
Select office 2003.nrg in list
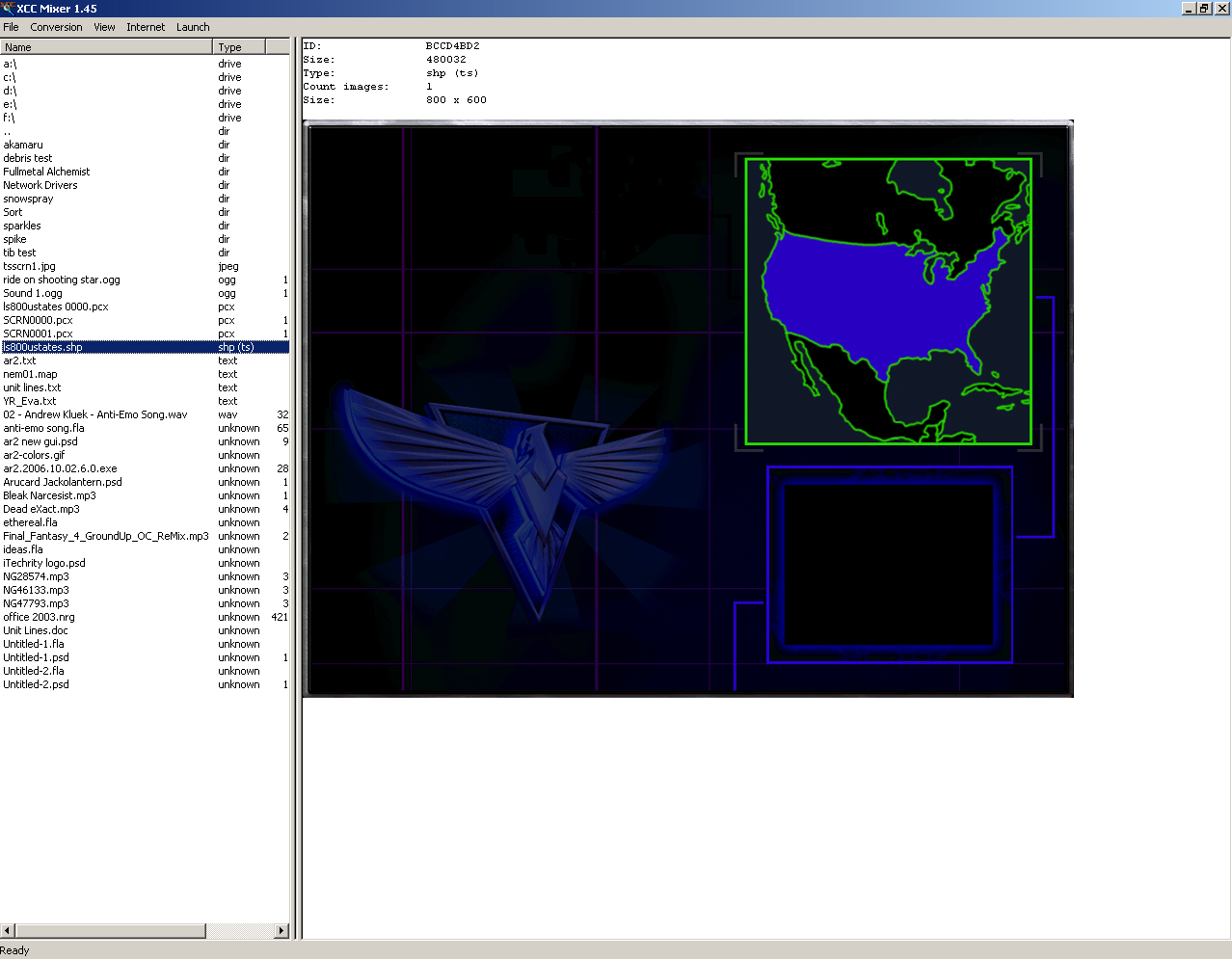tap(39, 617)
